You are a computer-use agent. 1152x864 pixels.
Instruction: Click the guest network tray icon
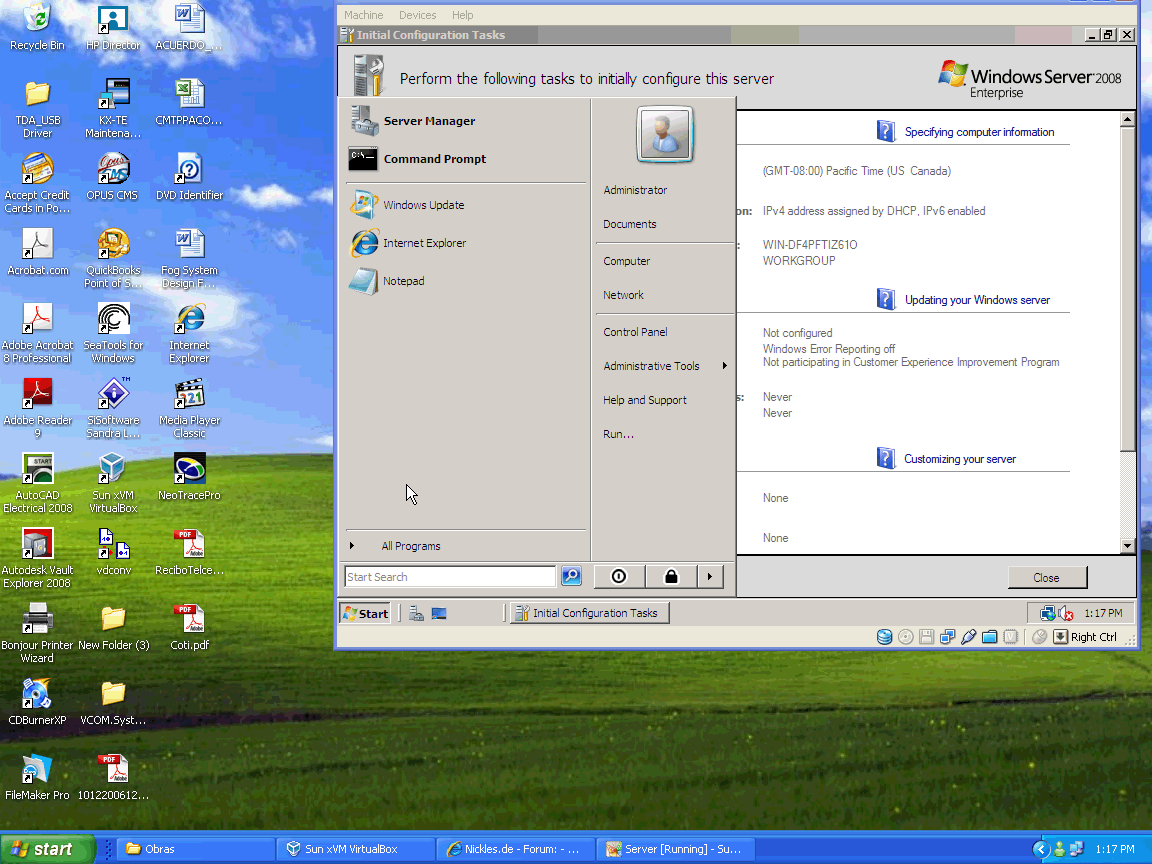tap(1048, 613)
